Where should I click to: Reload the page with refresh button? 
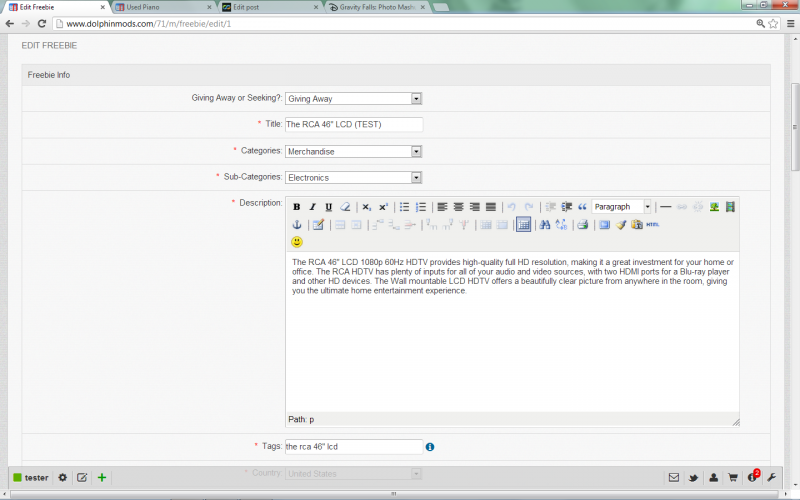point(42,23)
